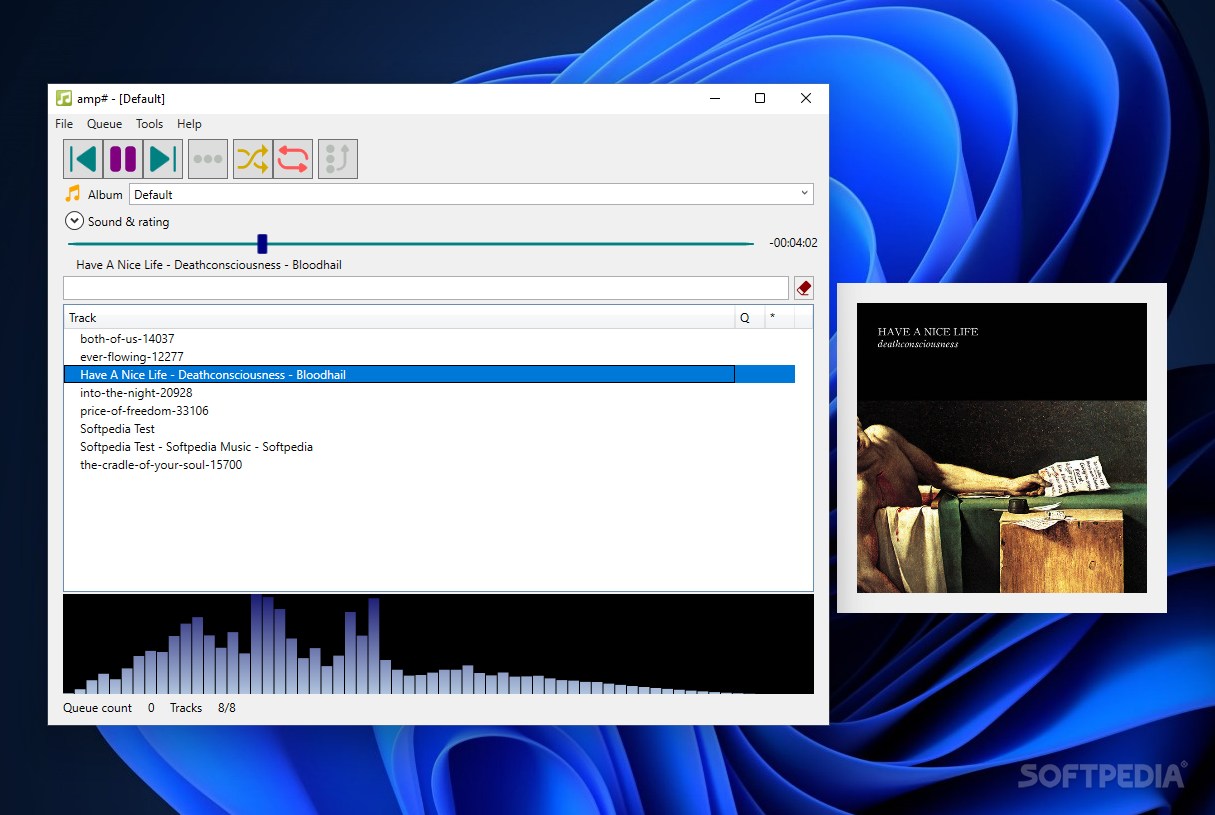Click the now playing title above filter box
1215x815 pixels.
[209, 265]
